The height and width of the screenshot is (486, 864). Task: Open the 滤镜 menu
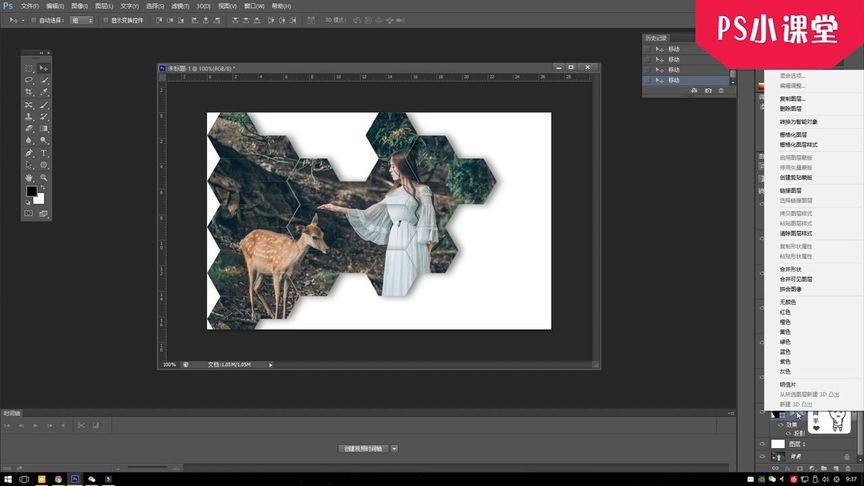pyautogui.click(x=179, y=5)
